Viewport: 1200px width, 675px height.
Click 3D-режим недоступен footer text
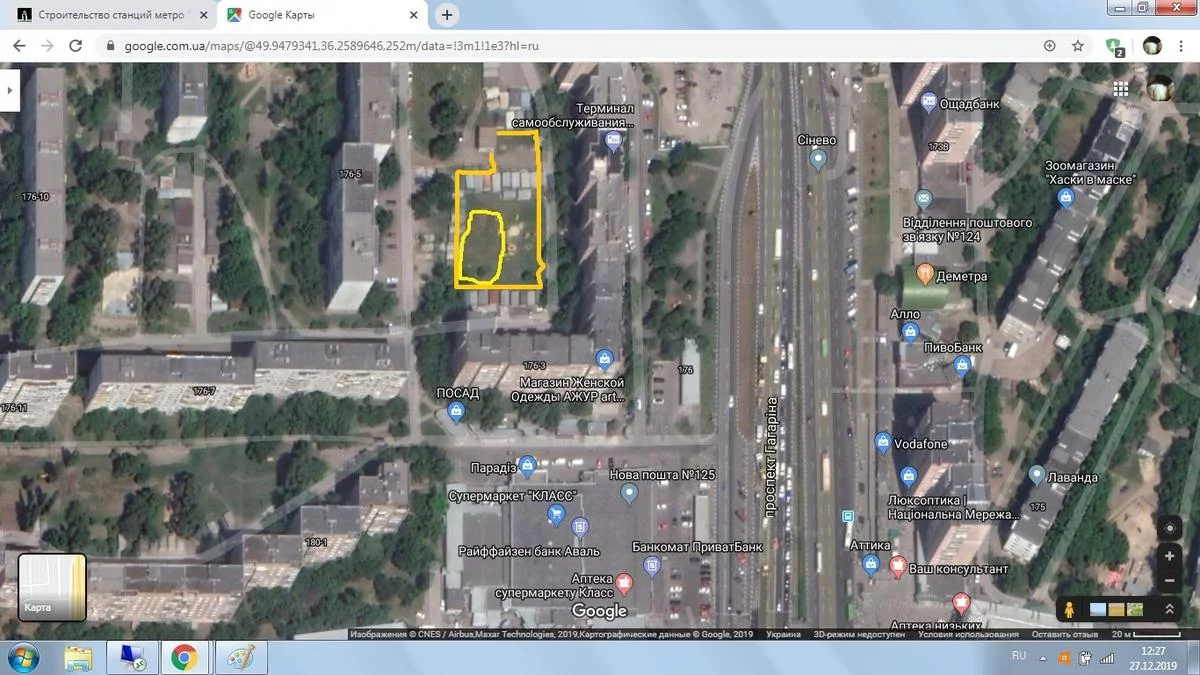pos(859,634)
